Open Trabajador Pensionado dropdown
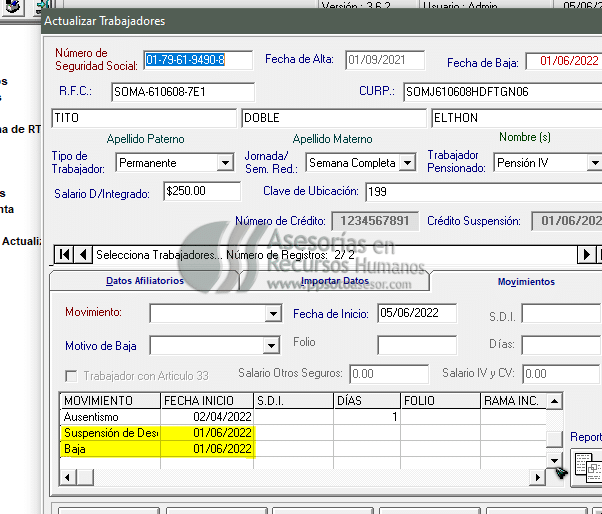The height and width of the screenshot is (514, 602). point(594,162)
